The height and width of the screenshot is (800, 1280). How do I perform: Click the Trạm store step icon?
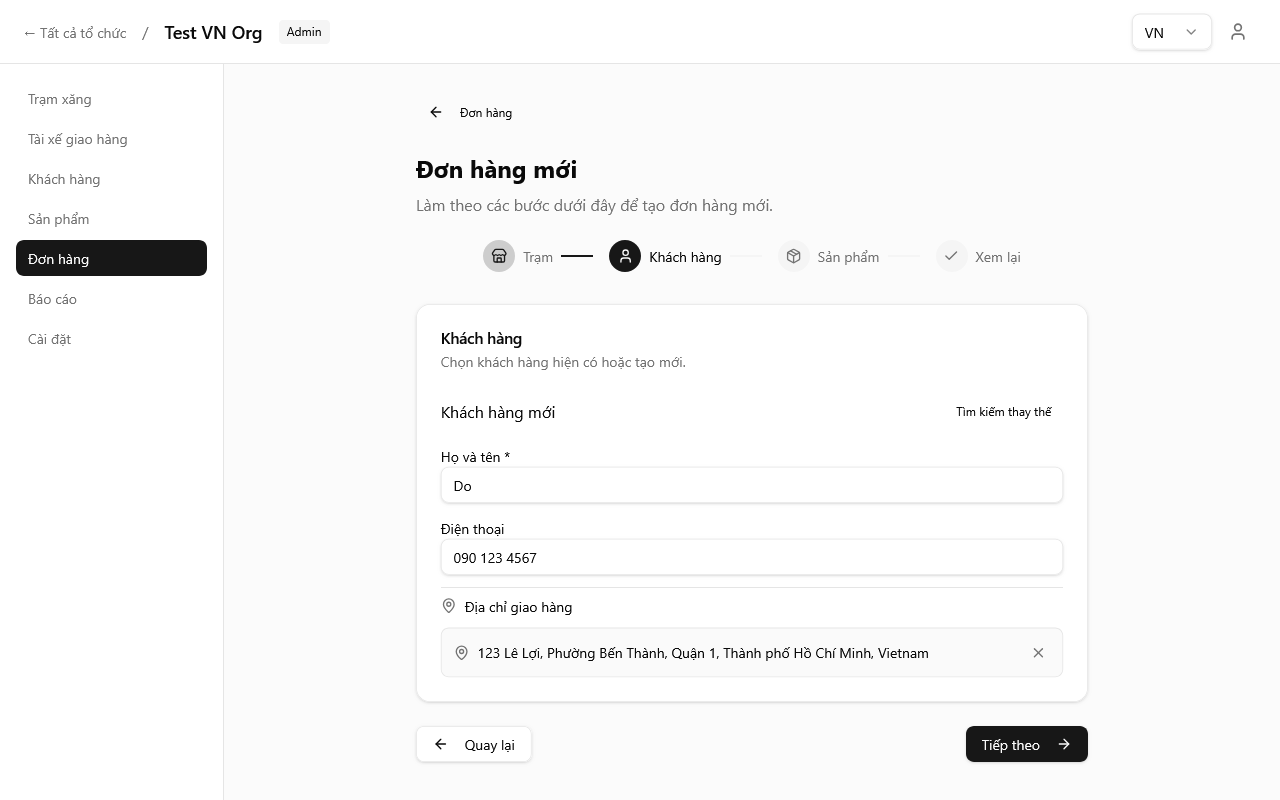click(499, 257)
